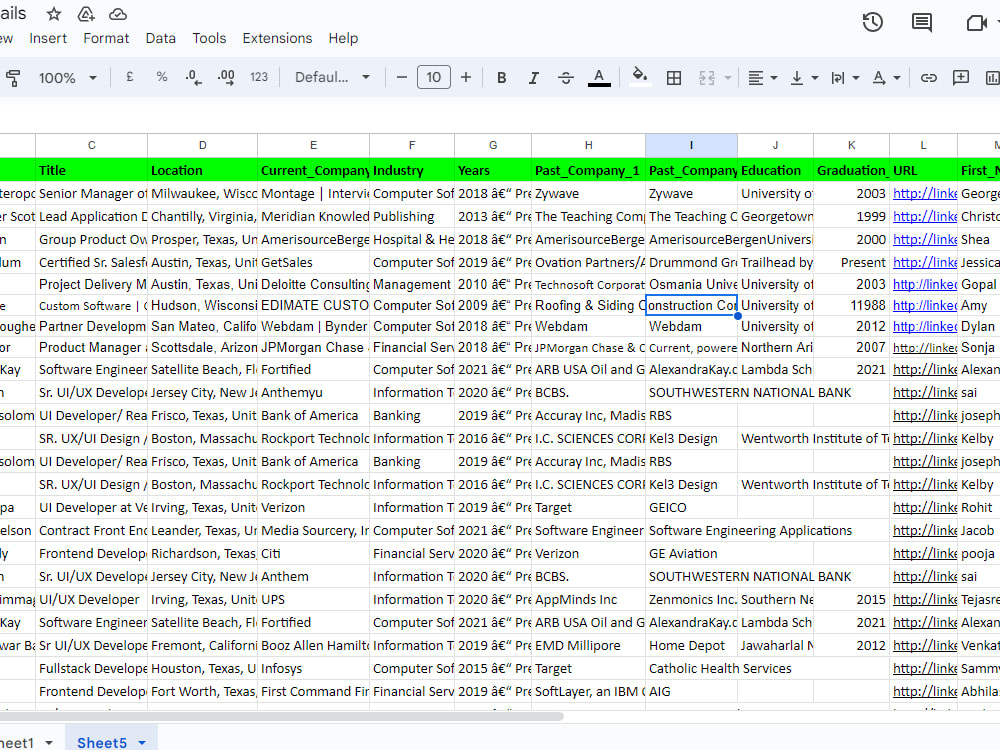This screenshot has height=750, width=1000.
Task: Select the GetSales company cell
Action: click(x=313, y=262)
